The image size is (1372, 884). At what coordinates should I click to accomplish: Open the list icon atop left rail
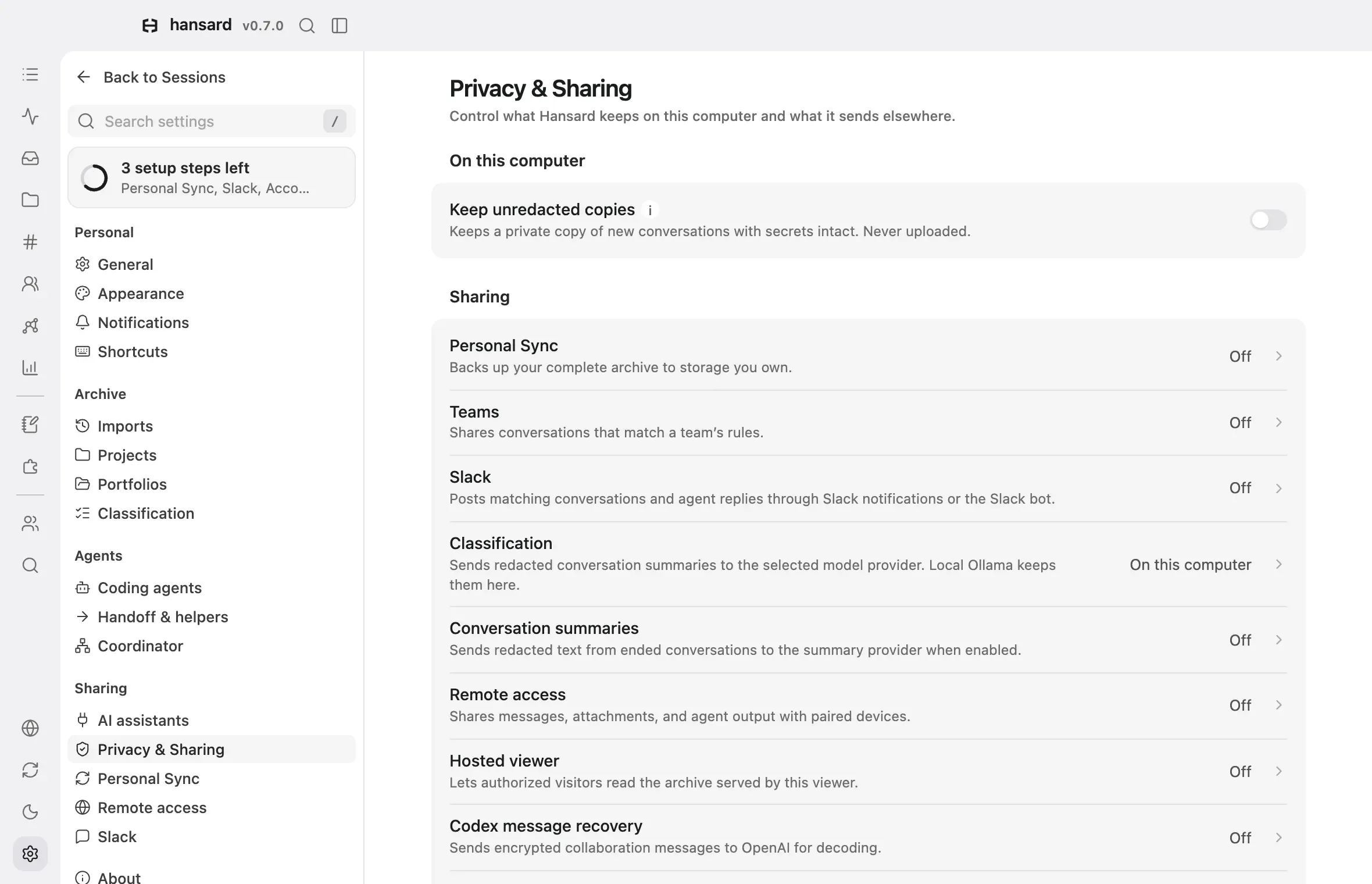[30, 74]
